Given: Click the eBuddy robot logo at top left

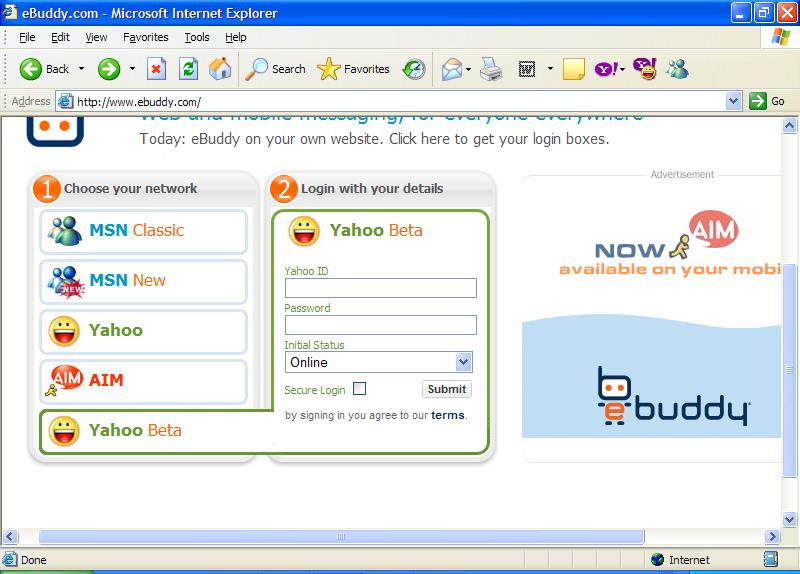Looking at the screenshot, I should coord(55,131).
